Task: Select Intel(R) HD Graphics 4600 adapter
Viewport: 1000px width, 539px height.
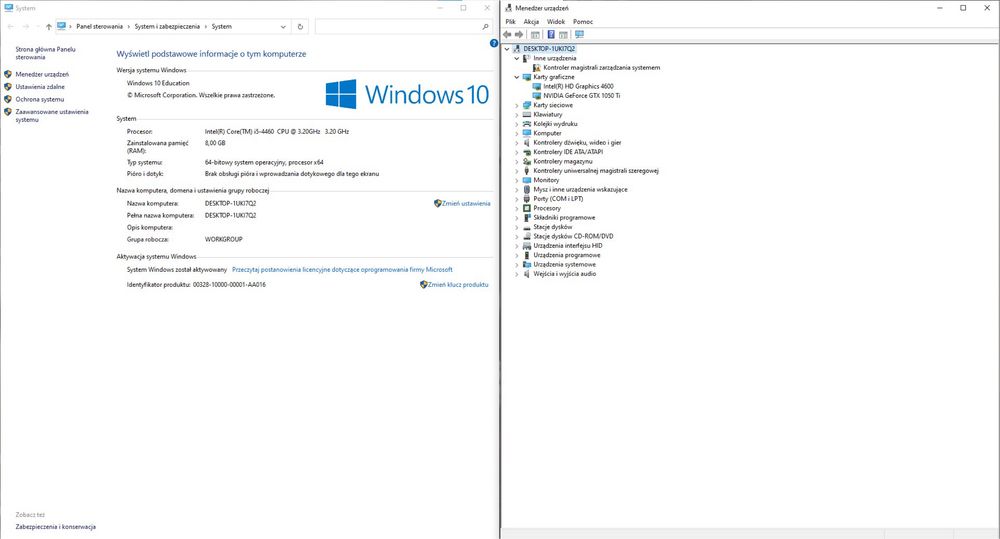Action: point(578,86)
